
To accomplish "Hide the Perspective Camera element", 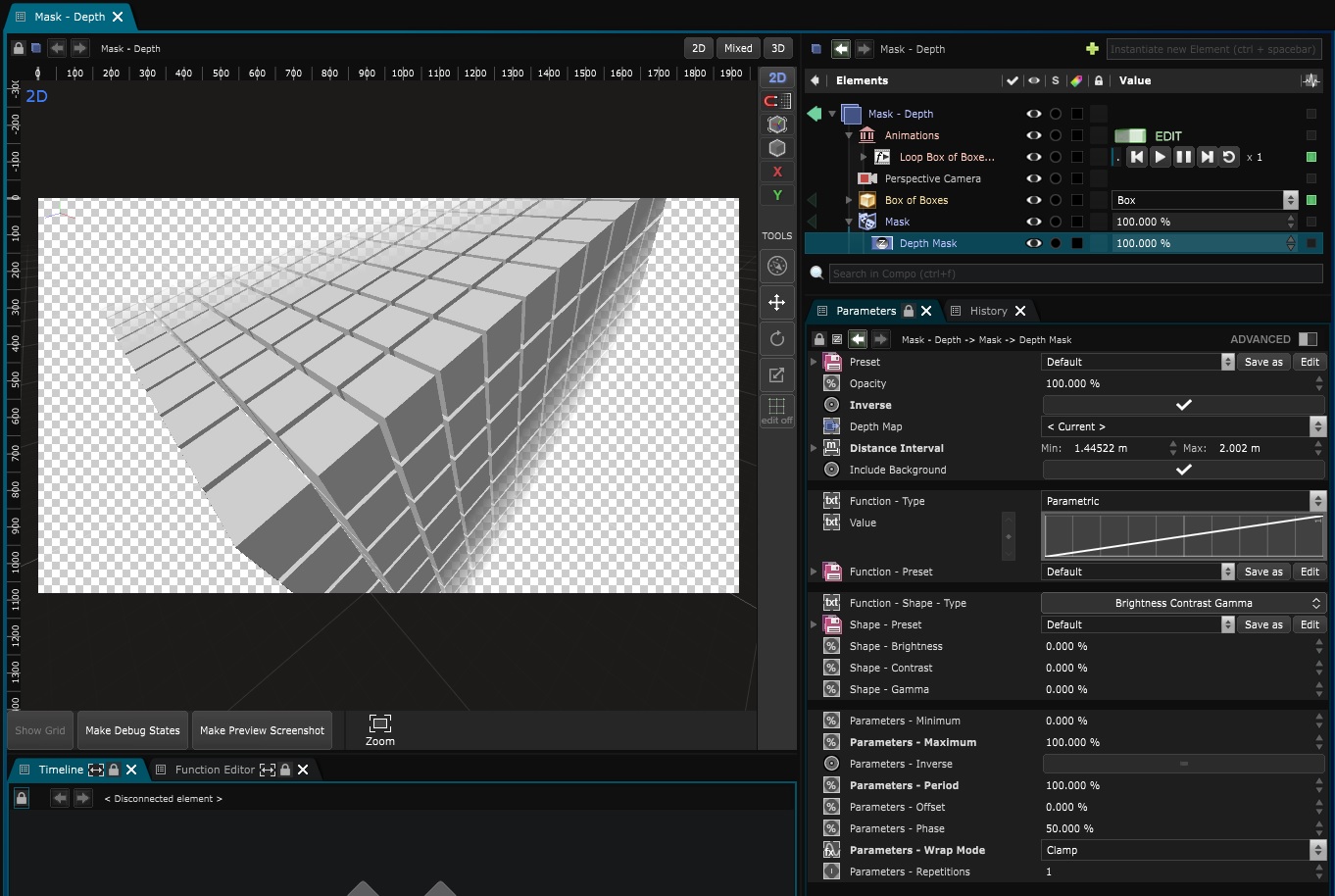I will pos(1033,178).
